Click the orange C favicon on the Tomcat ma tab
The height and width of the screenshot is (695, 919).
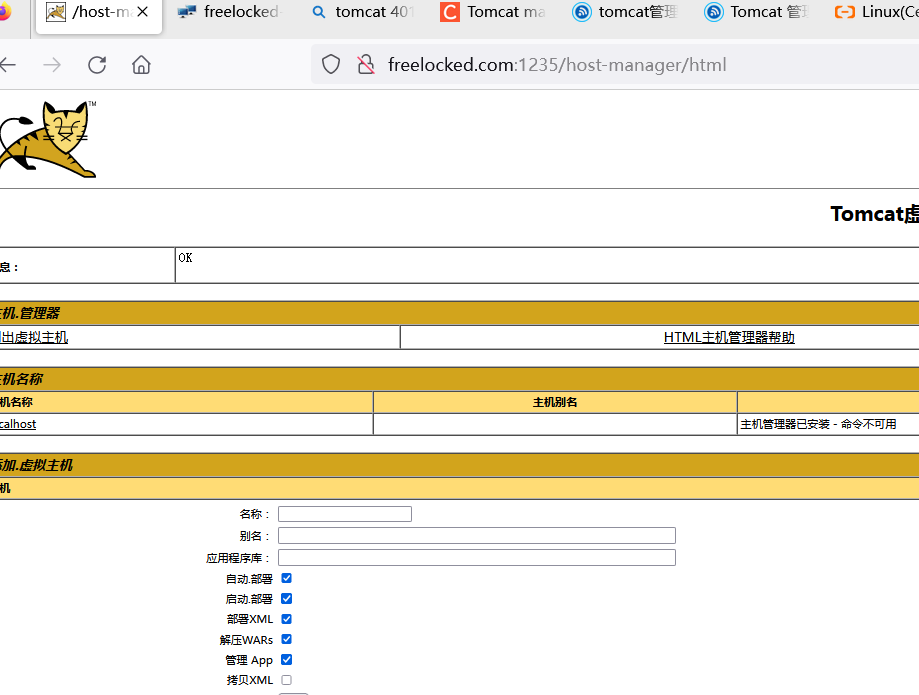click(x=450, y=12)
